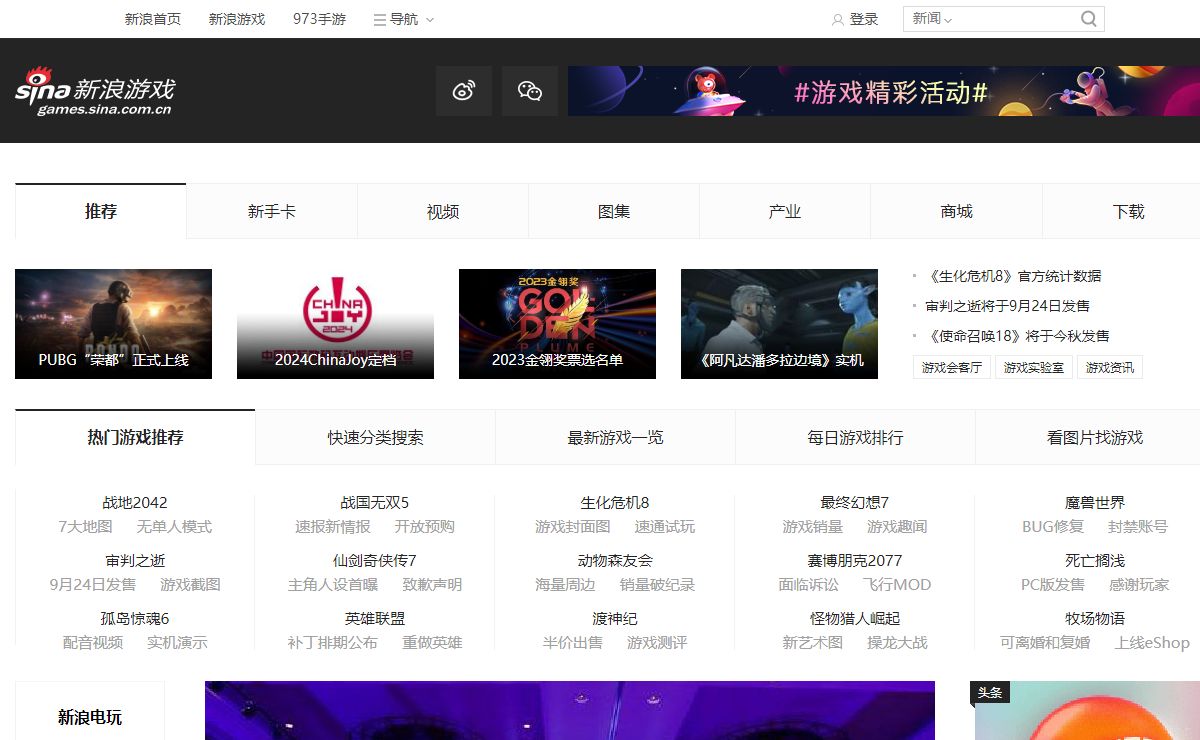Open PUBG "荣都" 正式上线 thumbnail
Screen dimensions: 1200x740
tap(113, 324)
